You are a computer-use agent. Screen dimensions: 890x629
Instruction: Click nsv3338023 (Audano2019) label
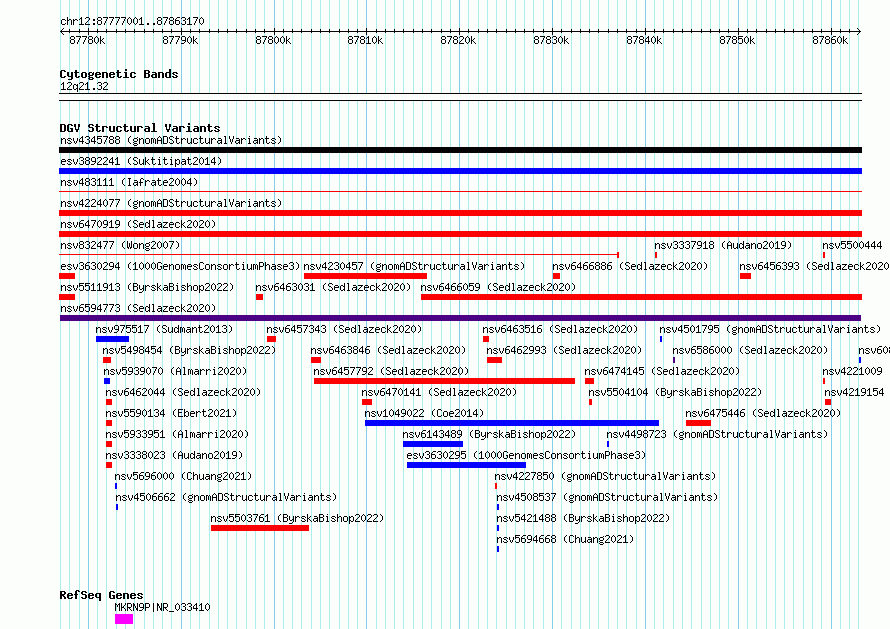(x=174, y=455)
